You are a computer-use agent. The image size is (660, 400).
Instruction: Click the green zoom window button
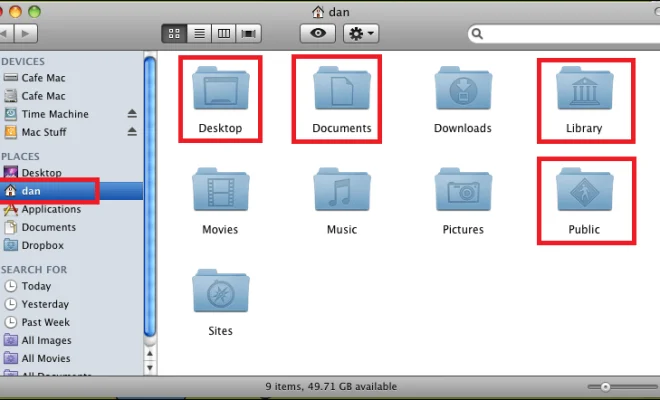(x=35, y=12)
